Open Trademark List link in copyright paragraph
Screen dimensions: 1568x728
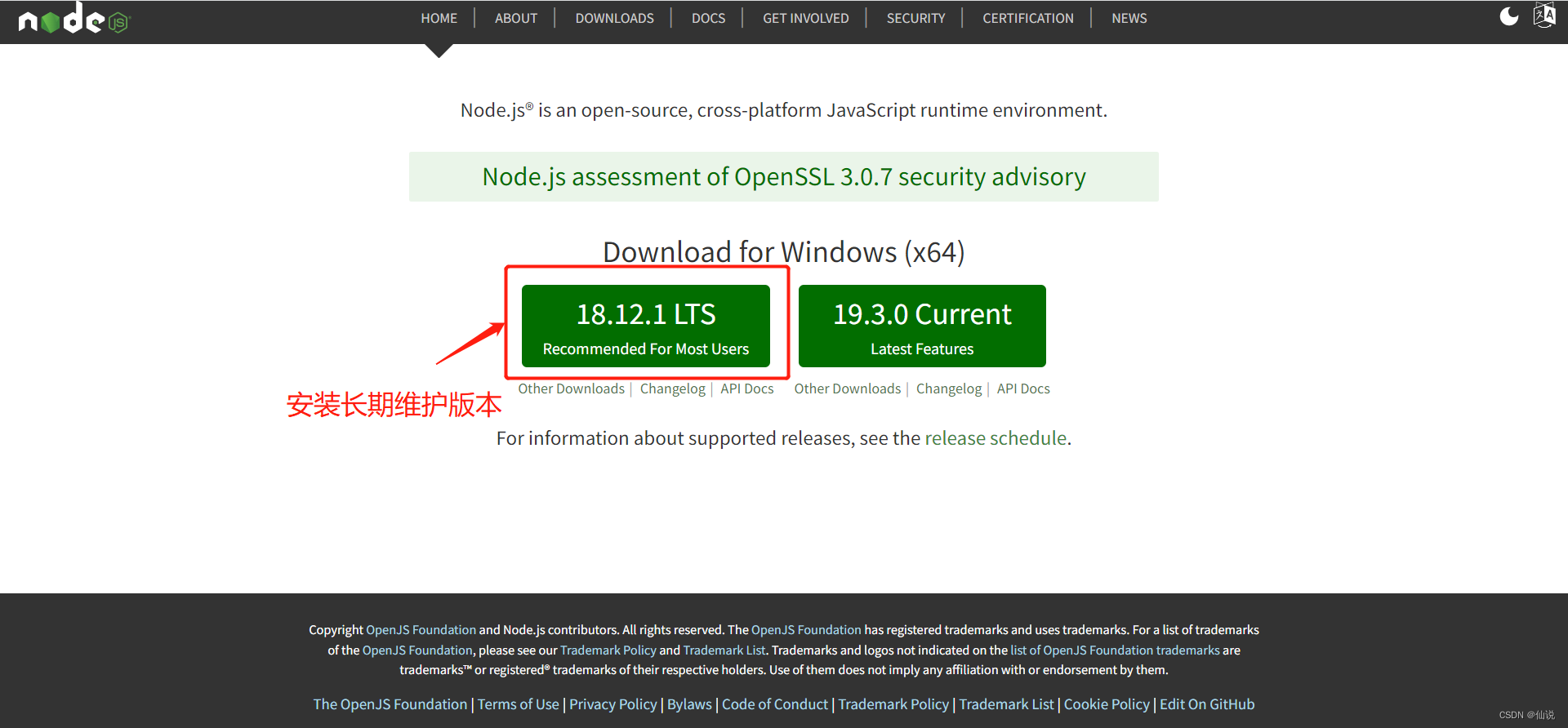pos(724,650)
